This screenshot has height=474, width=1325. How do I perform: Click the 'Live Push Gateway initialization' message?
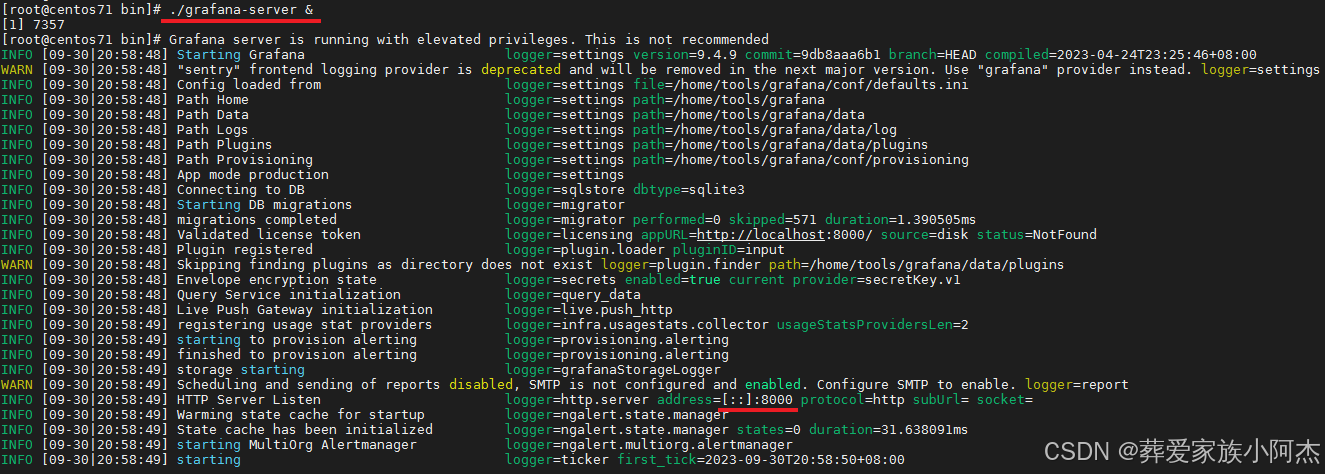tap(305, 309)
